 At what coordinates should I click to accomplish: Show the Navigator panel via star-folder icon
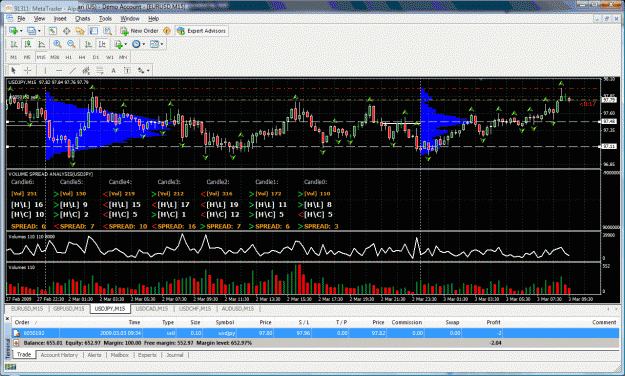point(80,31)
